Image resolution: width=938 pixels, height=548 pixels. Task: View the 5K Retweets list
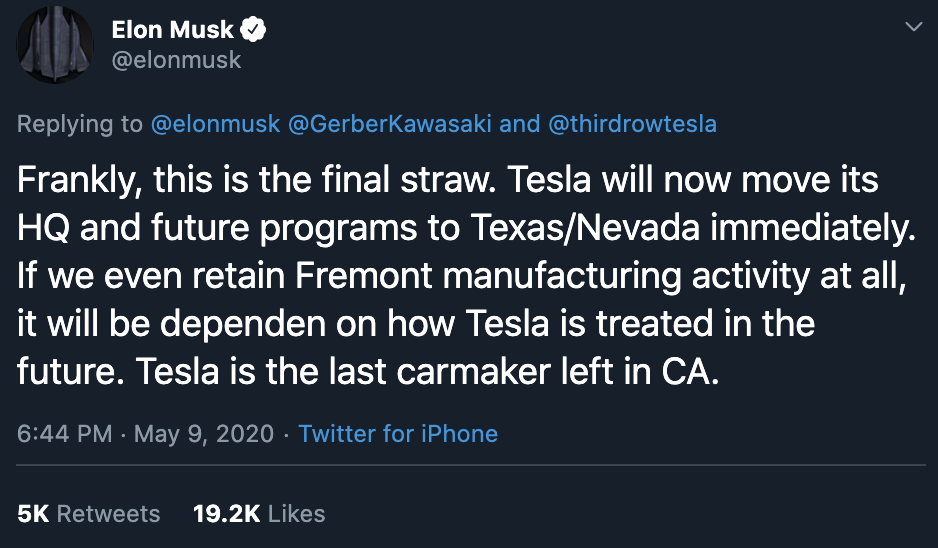[x=89, y=514]
